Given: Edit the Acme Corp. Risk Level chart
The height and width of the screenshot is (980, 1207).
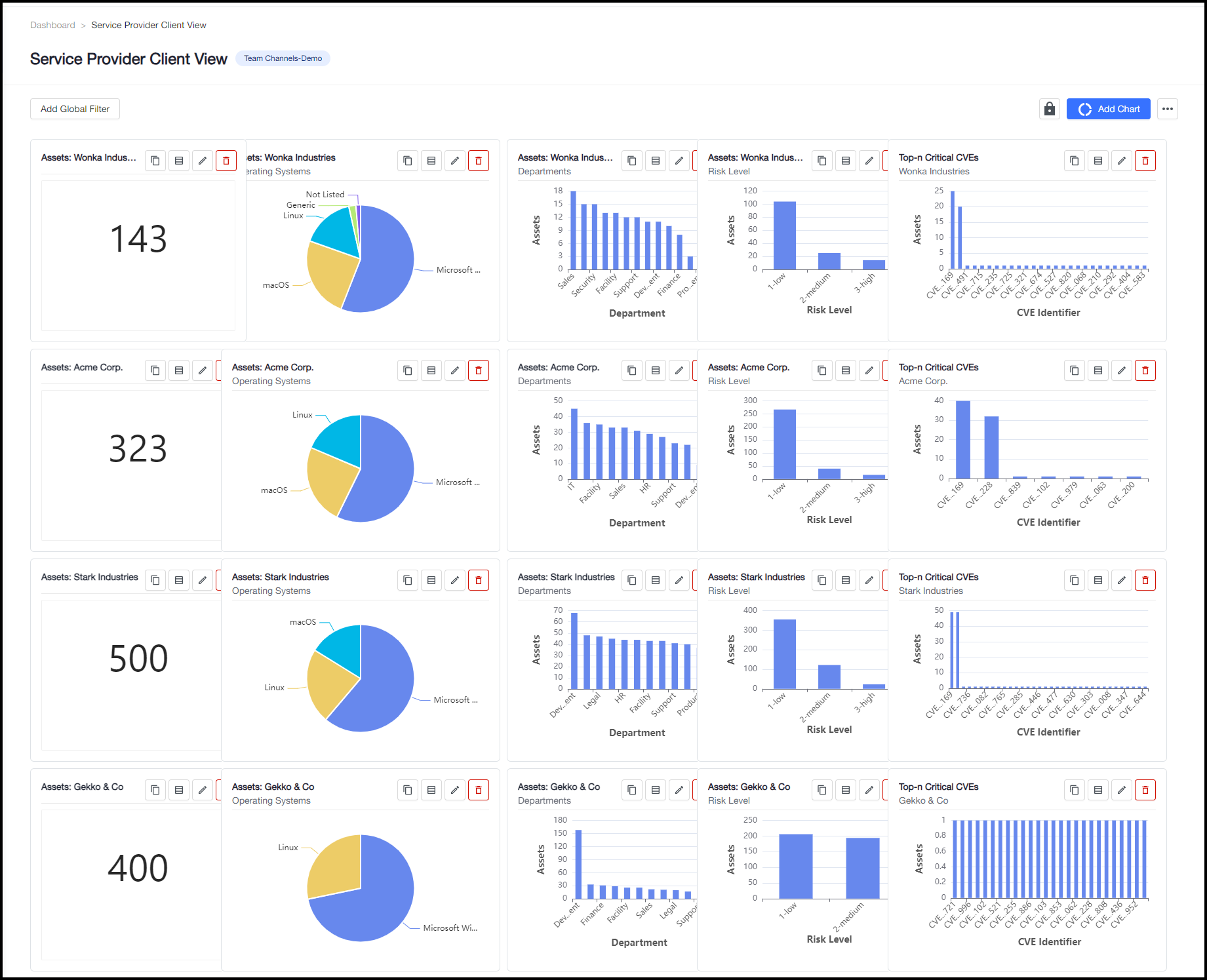Looking at the screenshot, I should 869,370.
